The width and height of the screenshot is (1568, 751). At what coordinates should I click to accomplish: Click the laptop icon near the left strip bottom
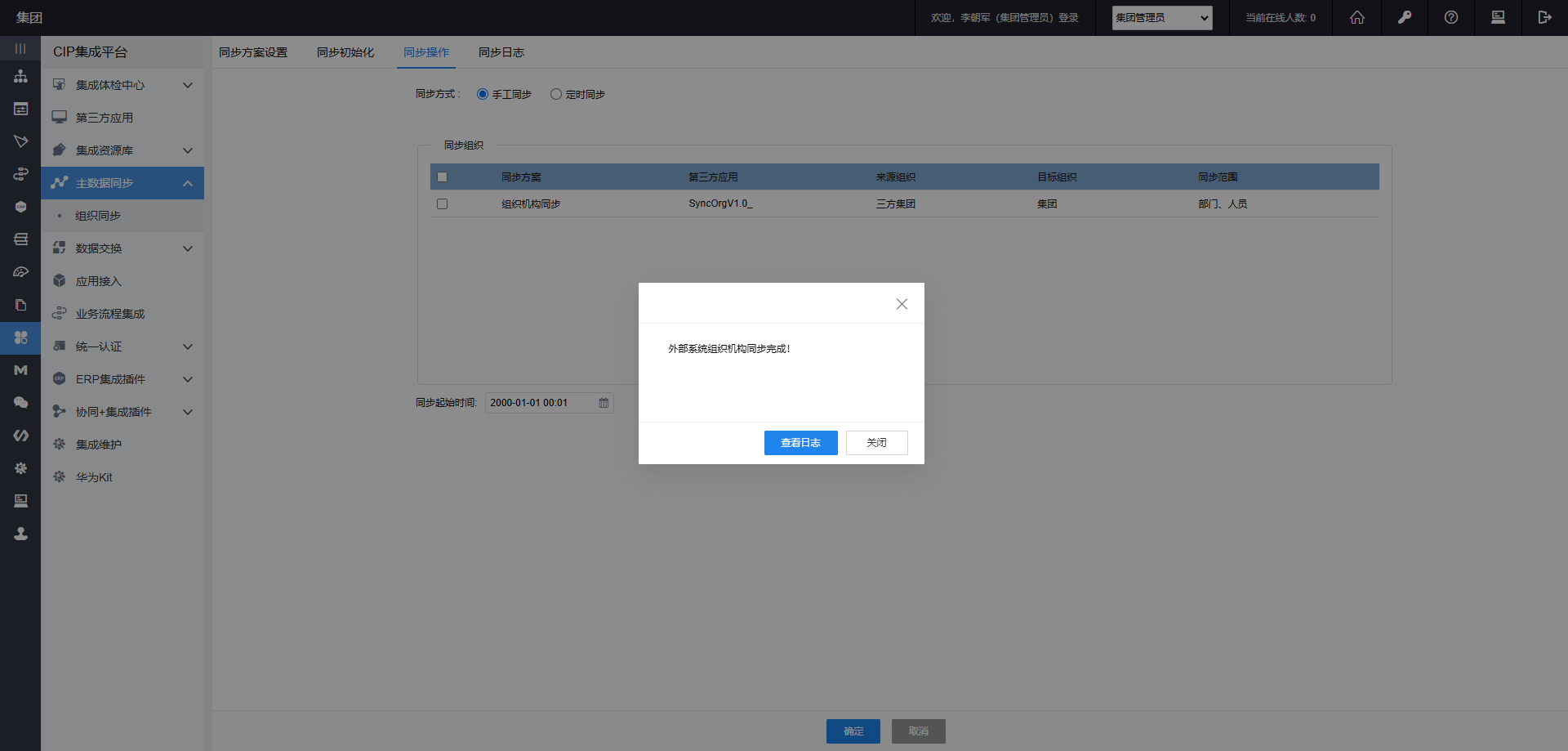pyautogui.click(x=20, y=501)
